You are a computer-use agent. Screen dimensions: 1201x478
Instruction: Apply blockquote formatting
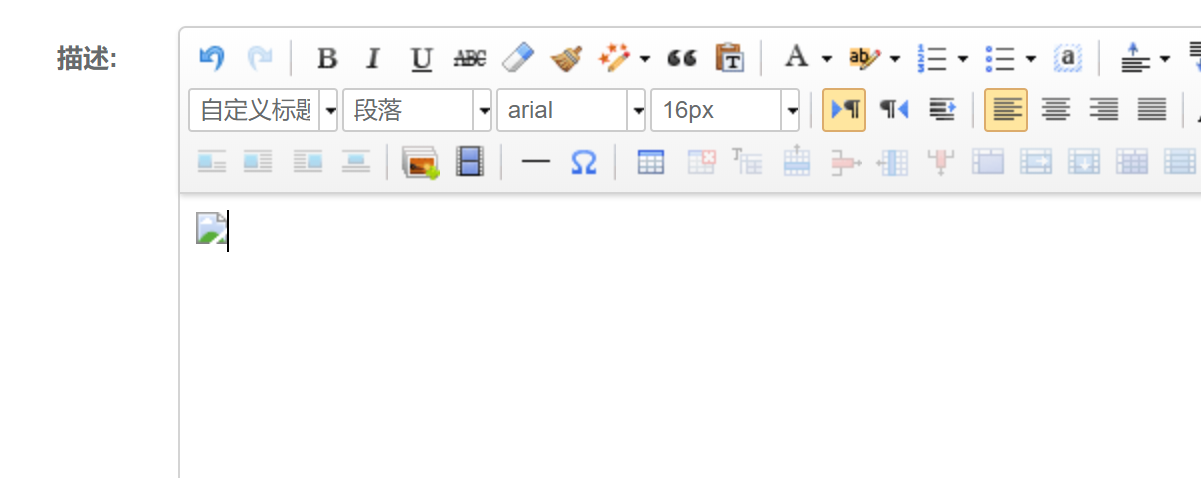(x=682, y=58)
